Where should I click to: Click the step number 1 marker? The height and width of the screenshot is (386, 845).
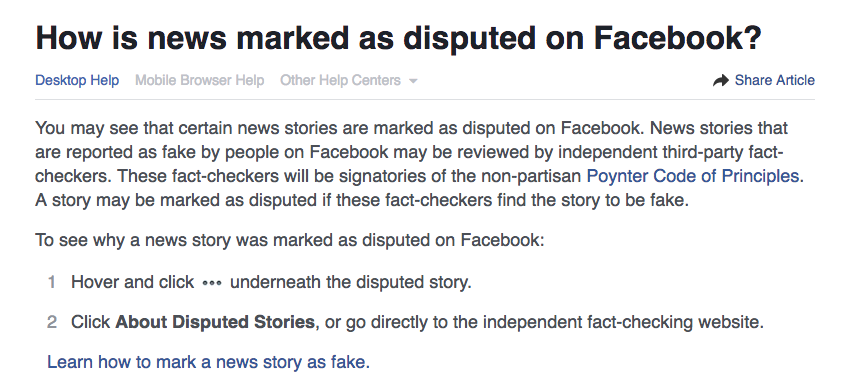pos(52,282)
